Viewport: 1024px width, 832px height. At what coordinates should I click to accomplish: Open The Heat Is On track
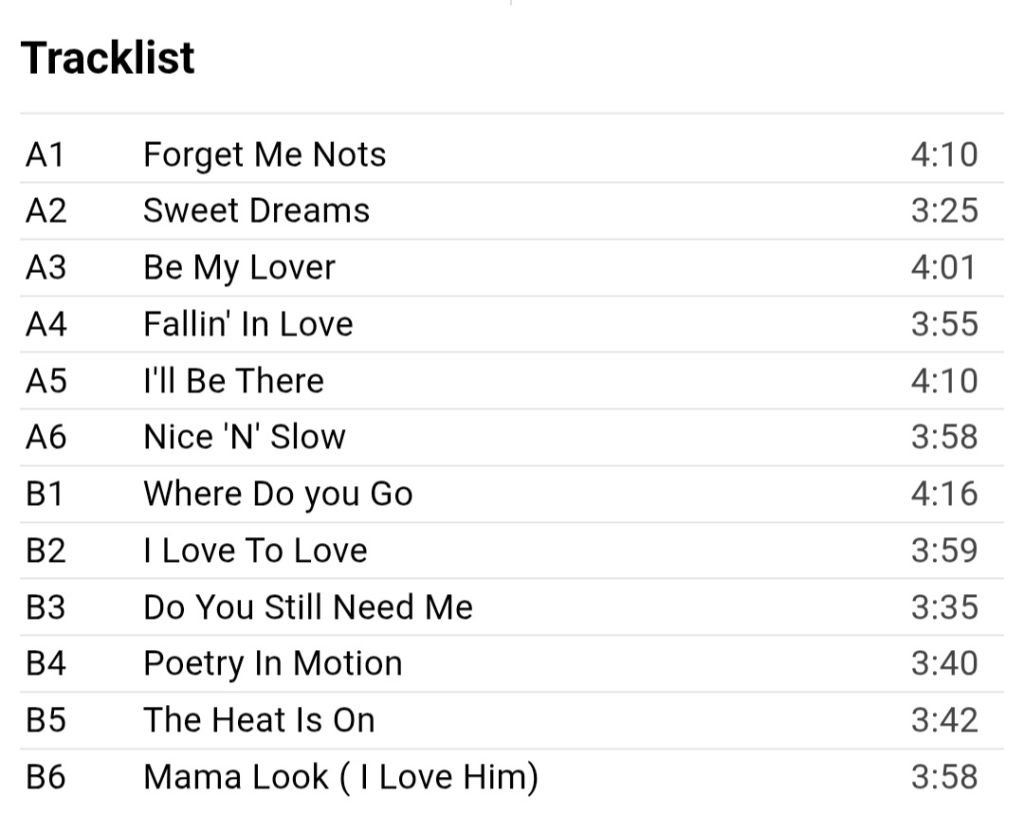point(259,720)
